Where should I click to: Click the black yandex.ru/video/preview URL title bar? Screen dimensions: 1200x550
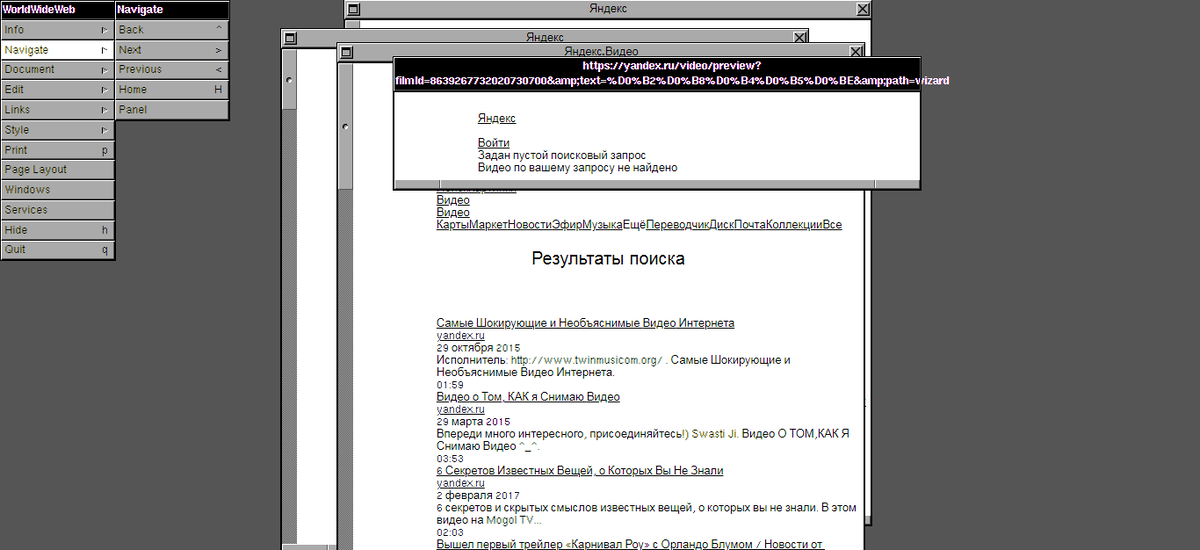[x=657, y=73]
